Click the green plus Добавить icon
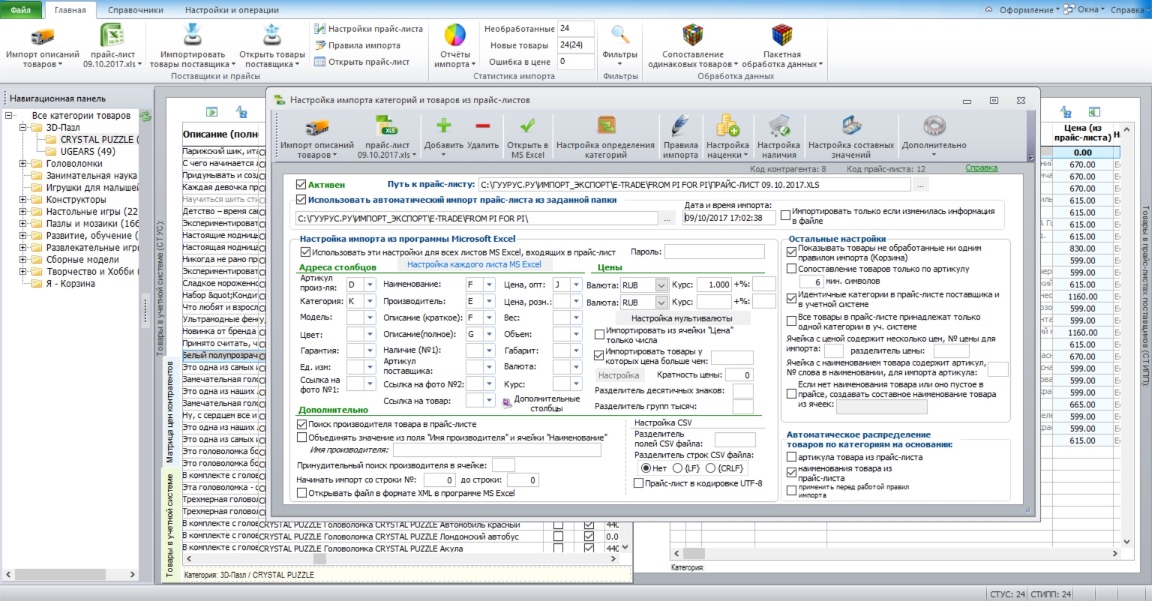The image size is (1152, 601). pos(443,126)
